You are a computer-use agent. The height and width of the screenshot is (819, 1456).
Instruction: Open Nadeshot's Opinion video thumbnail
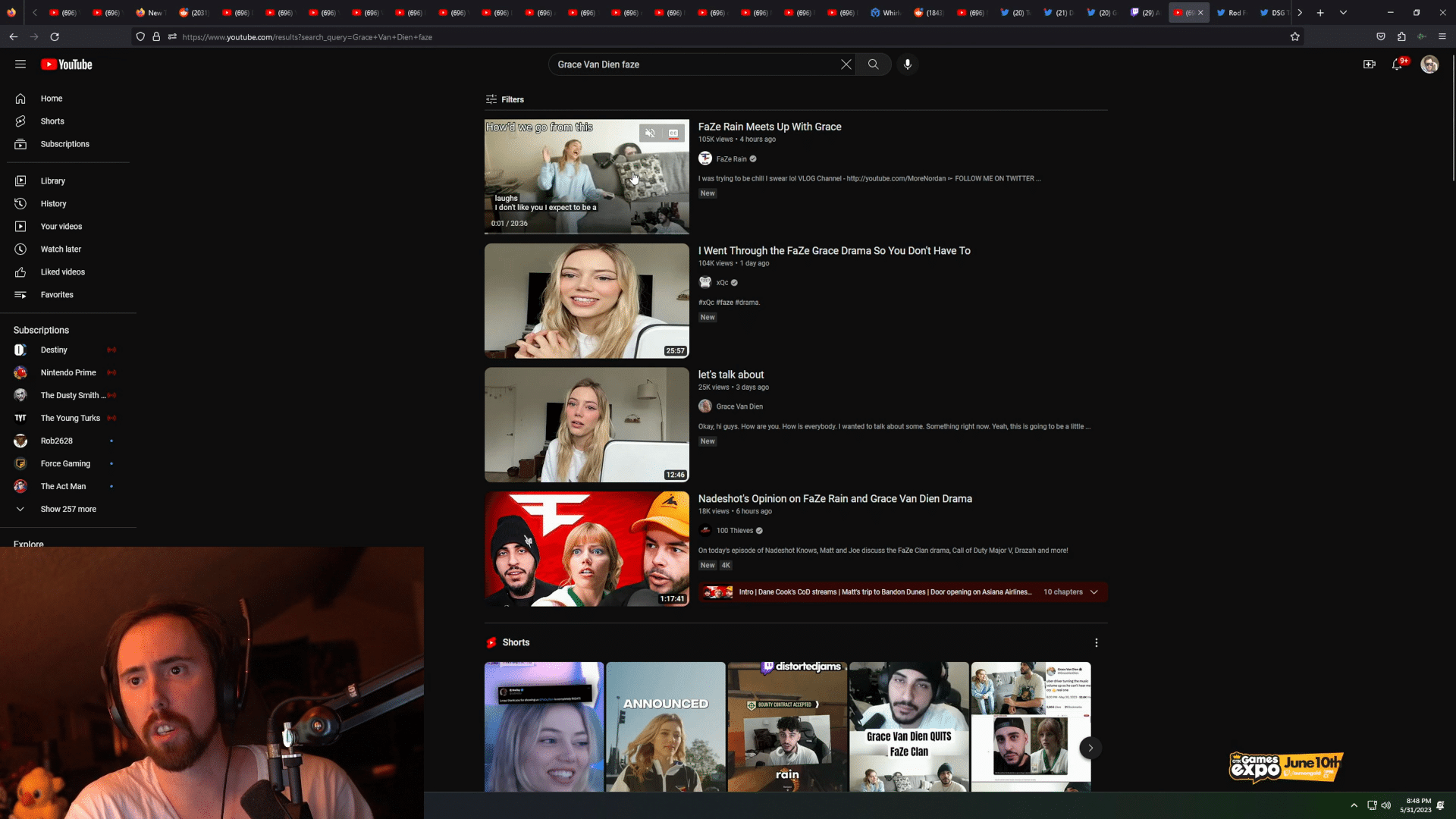[x=587, y=549]
